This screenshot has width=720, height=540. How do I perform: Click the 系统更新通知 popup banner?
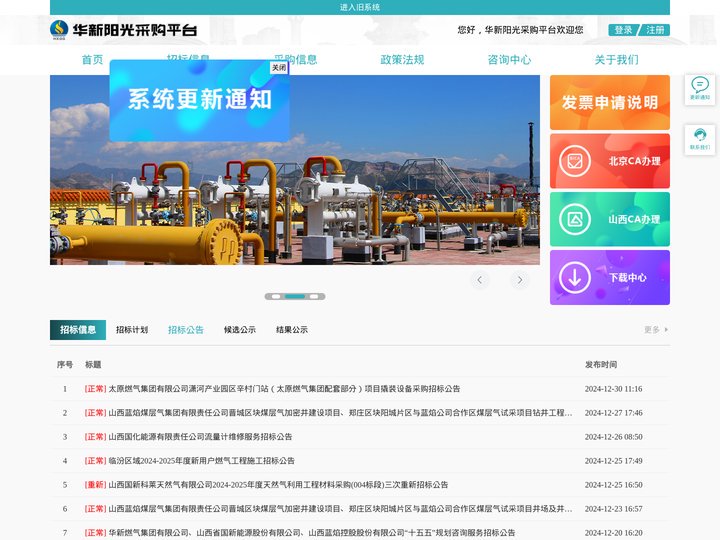click(199, 101)
